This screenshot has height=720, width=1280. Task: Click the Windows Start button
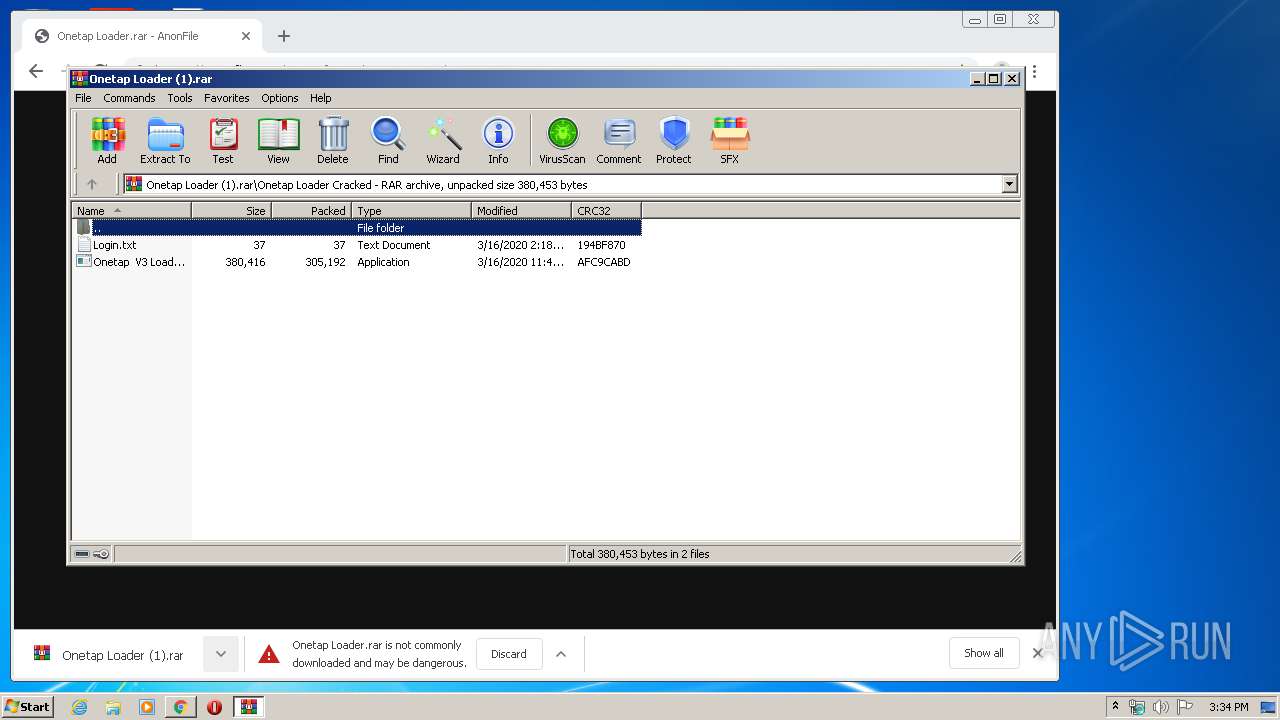point(27,706)
